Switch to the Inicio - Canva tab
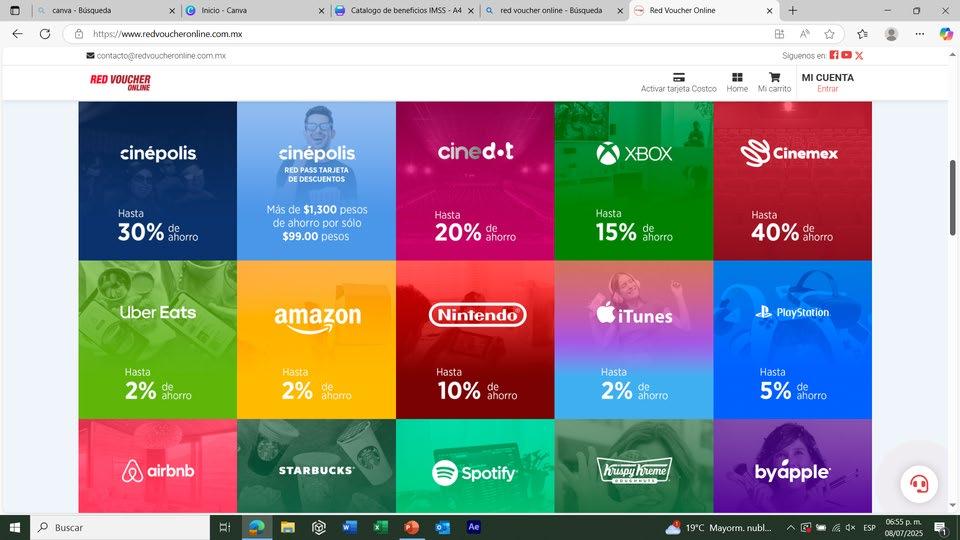 tap(254, 10)
